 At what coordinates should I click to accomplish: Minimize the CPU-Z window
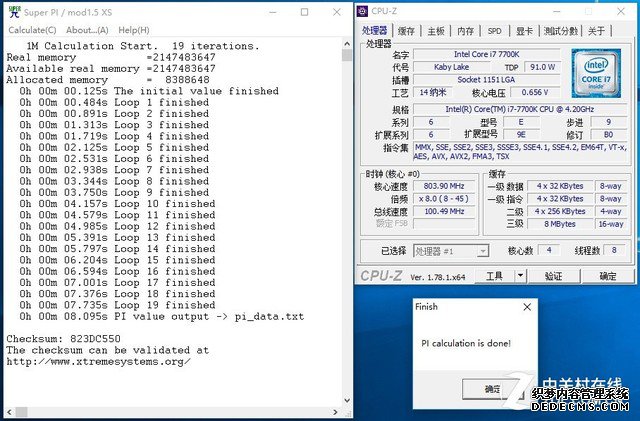click(x=557, y=11)
